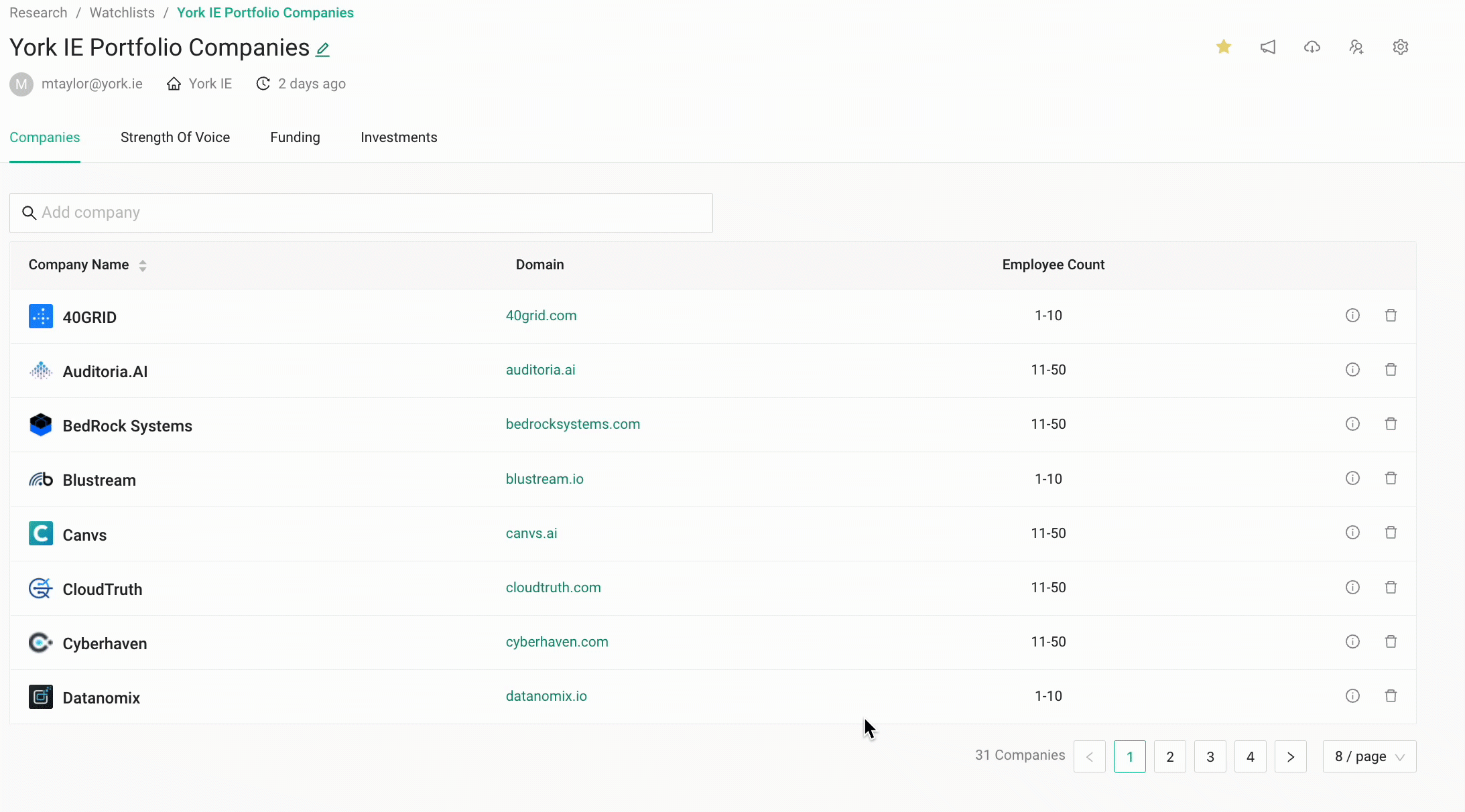Viewport: 1465px width, 812px height.
Task: Click the Datanomix company logo
Action: point(41,697)
